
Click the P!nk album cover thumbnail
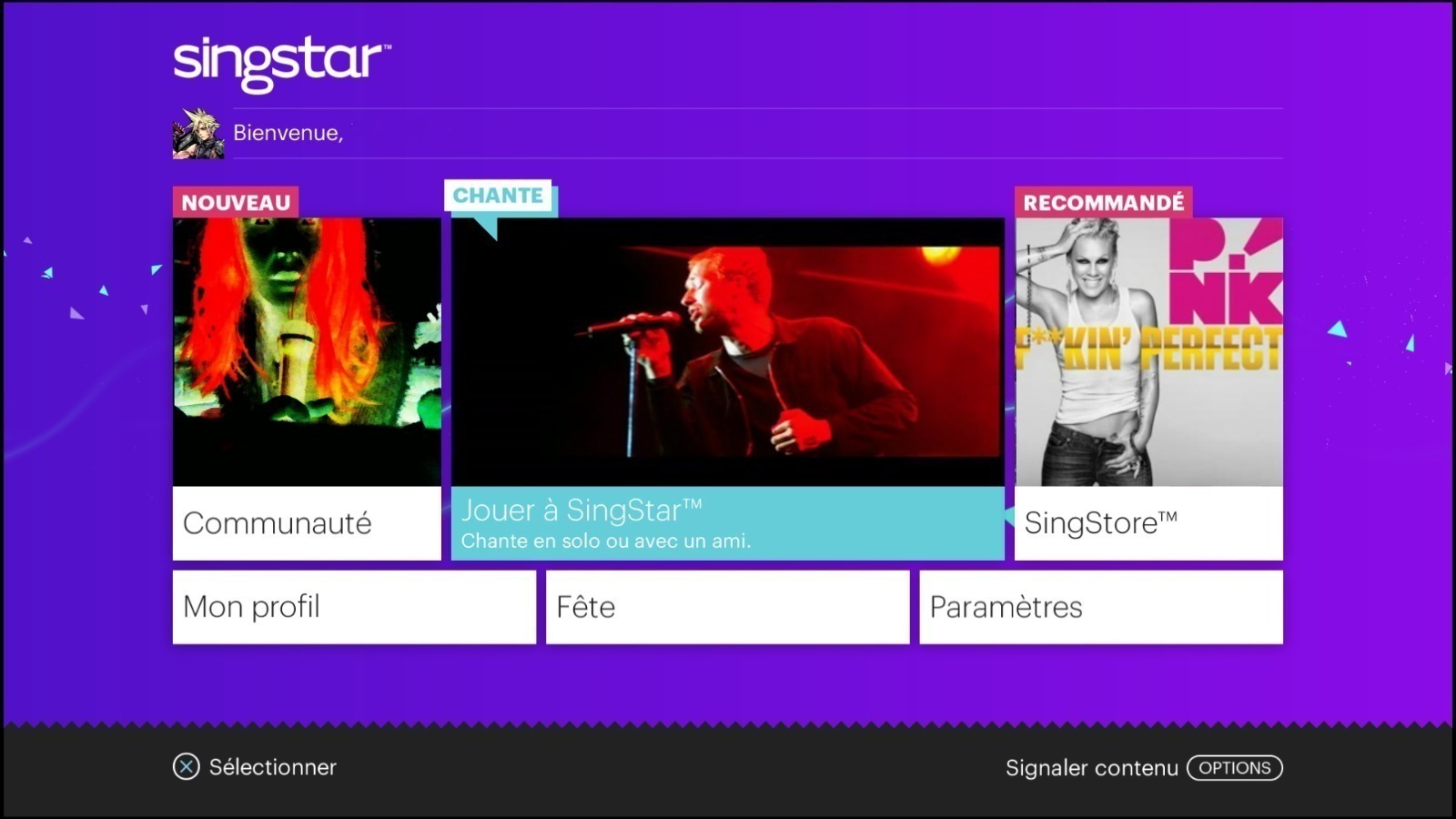(x=1148, y=352)
